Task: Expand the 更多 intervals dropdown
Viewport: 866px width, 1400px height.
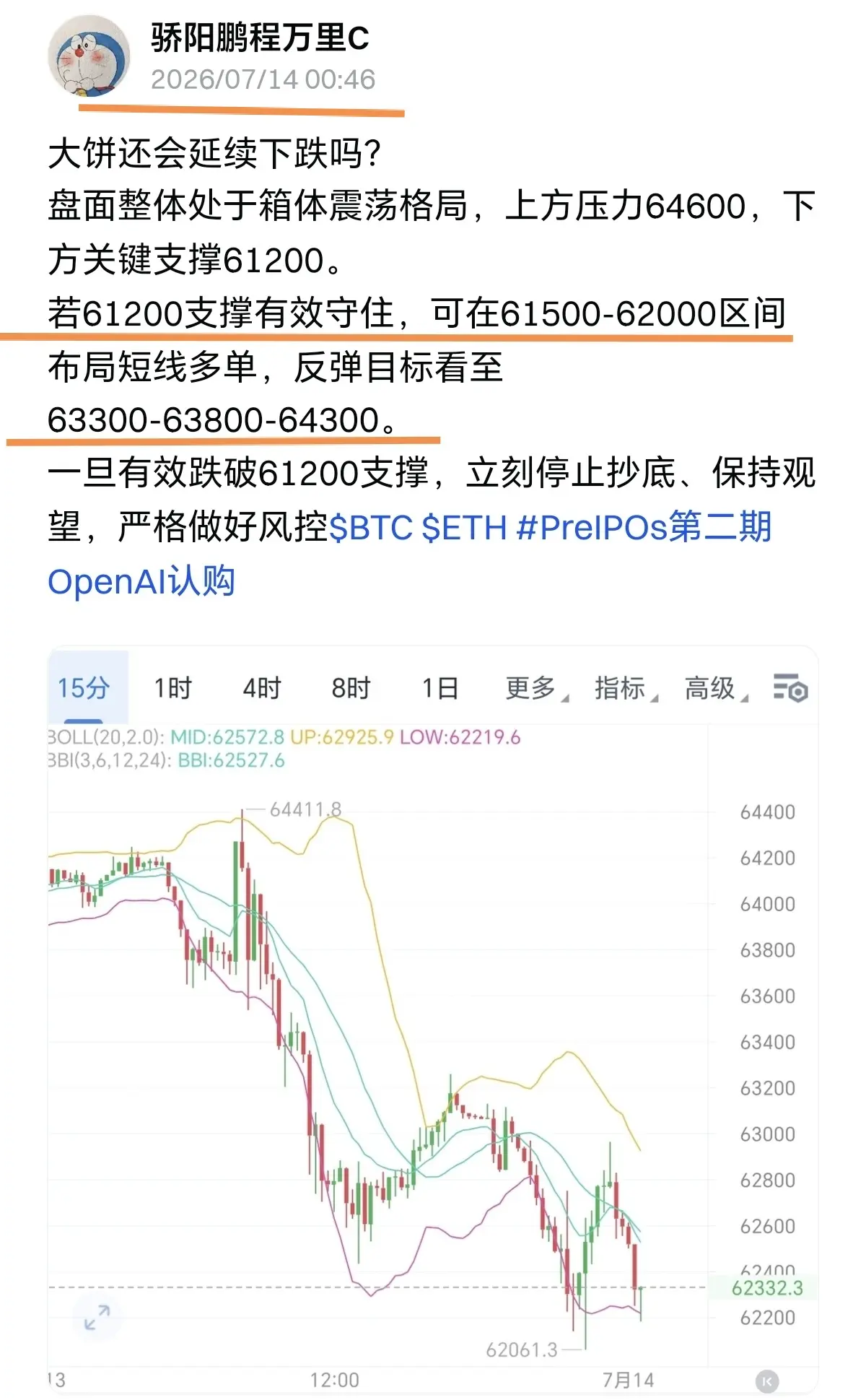Action: [x=537, y=688]
